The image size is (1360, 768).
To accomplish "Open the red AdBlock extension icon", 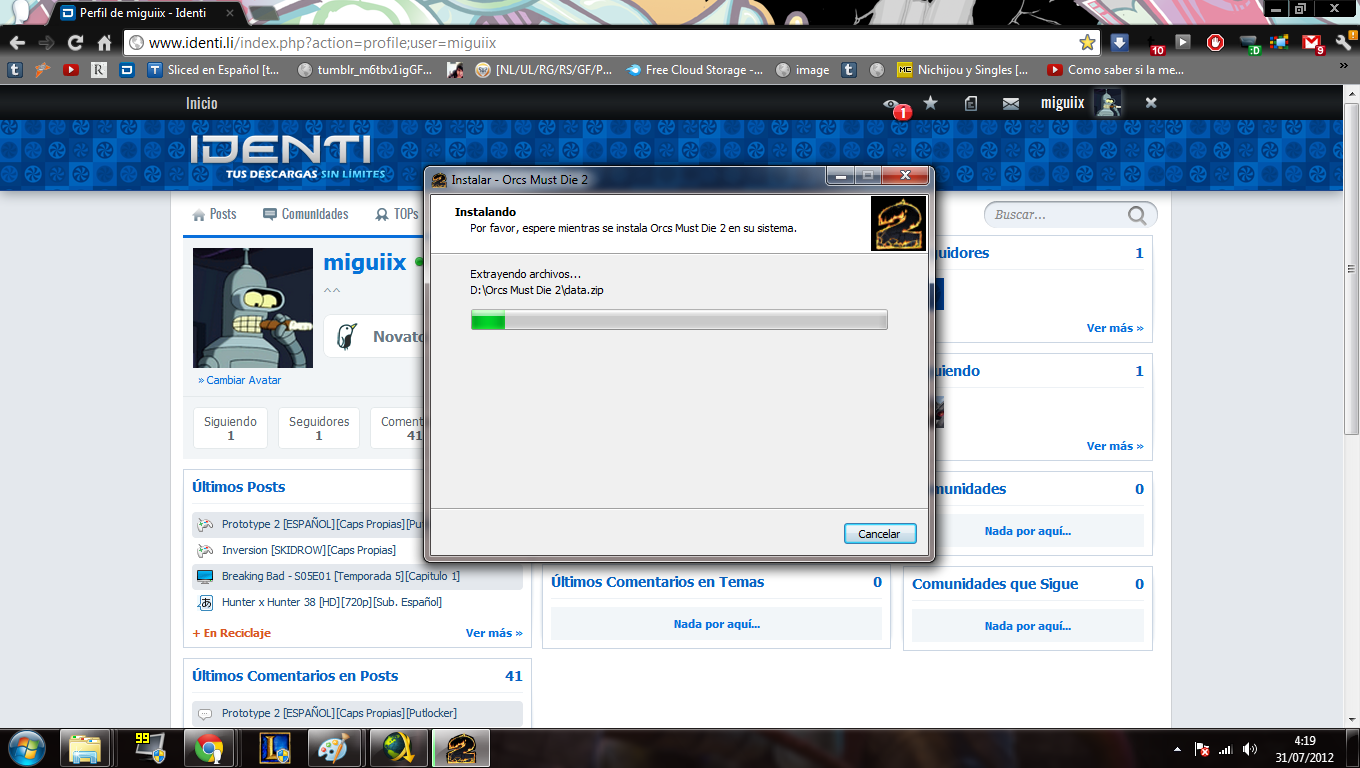I will [1216, 43].
